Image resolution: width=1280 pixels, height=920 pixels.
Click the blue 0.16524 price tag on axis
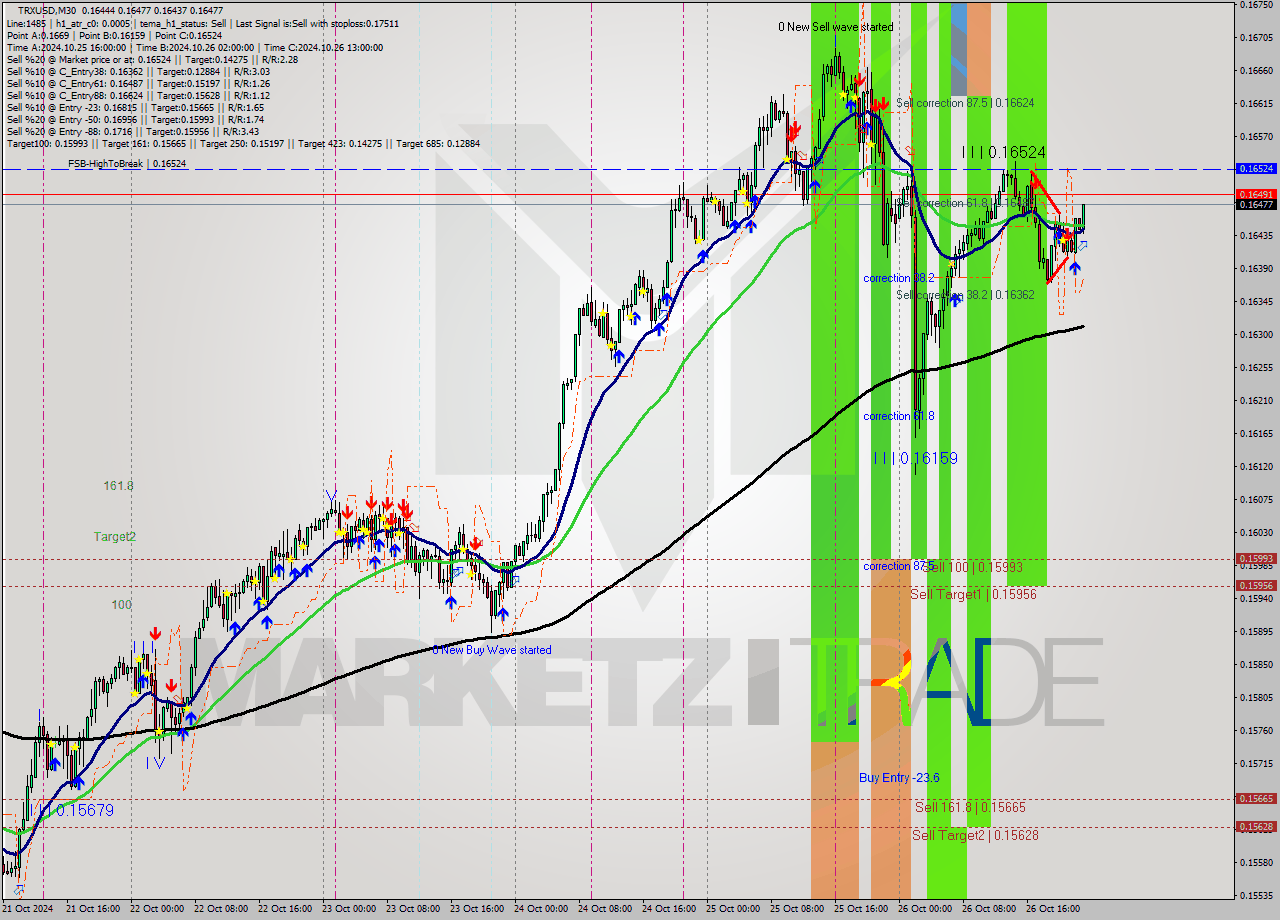[x=1256, y=169]
